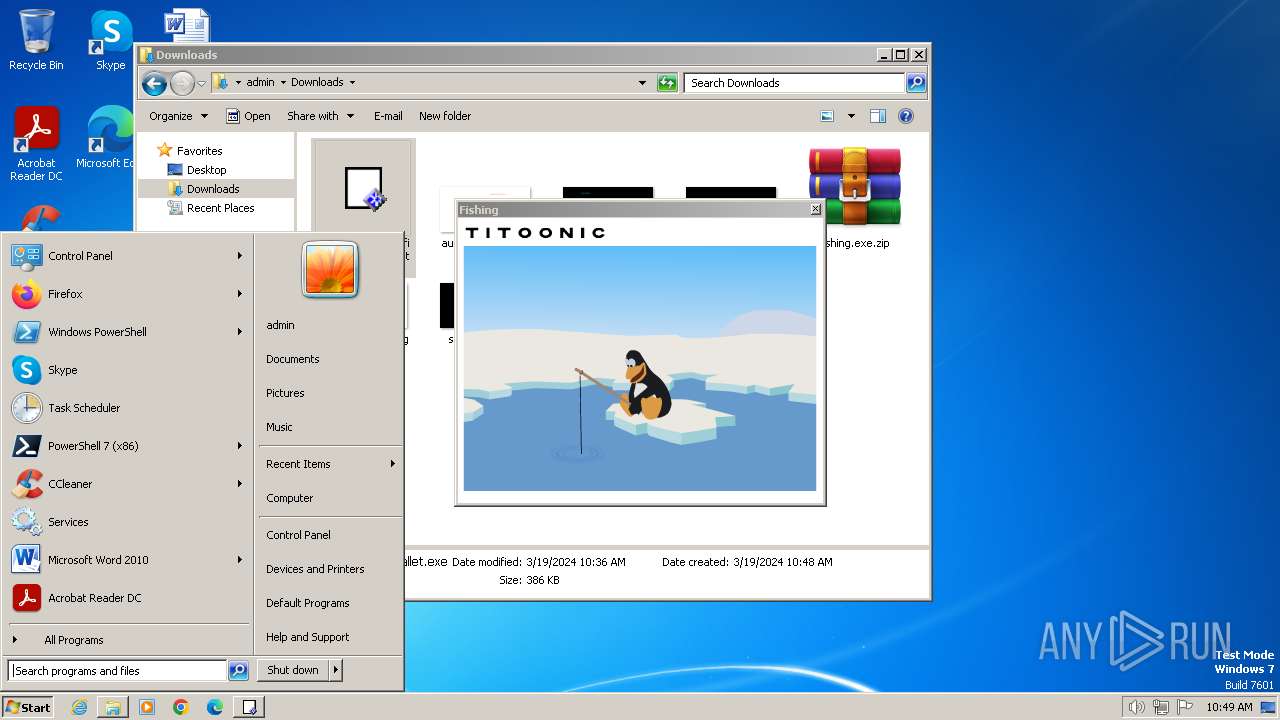Open admin user folder link
The width and height of the screenshot is (1280, 720).
pyautogui.click(x=280, y=325)
